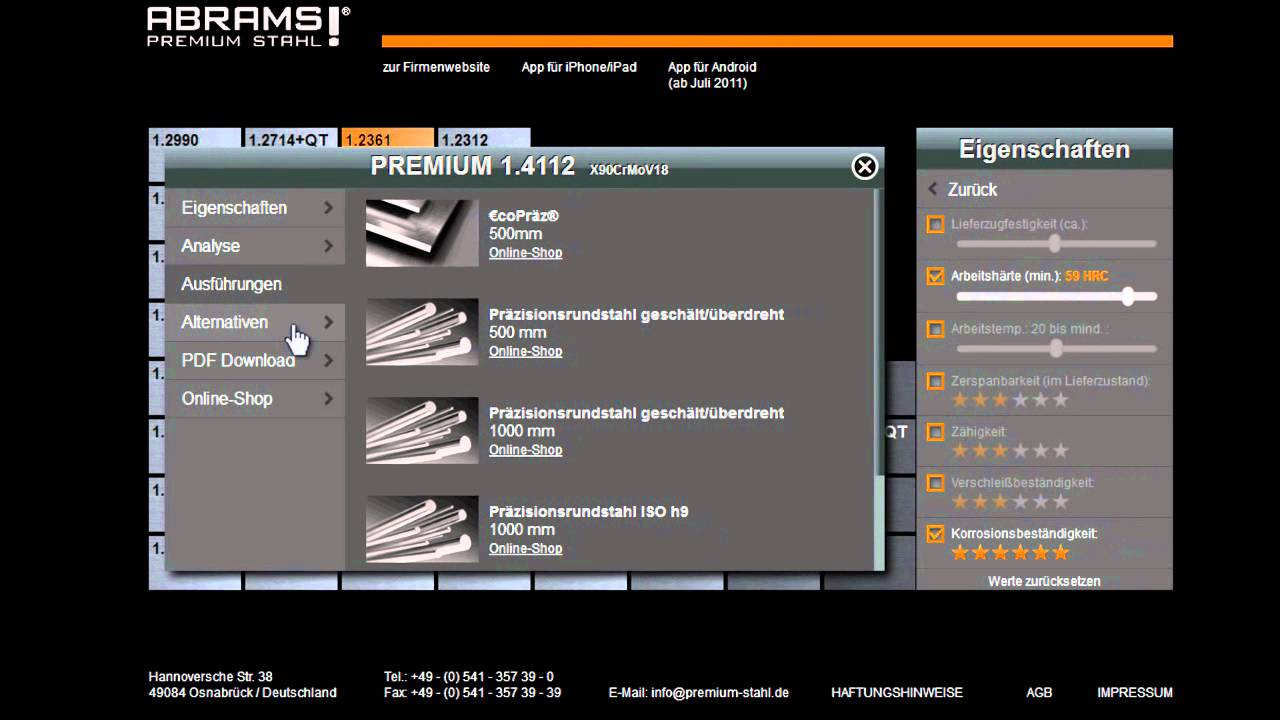The image size is (1280, 720).
Task: Click the Arbeitshärte slider handle
Action: point(1129,296)
